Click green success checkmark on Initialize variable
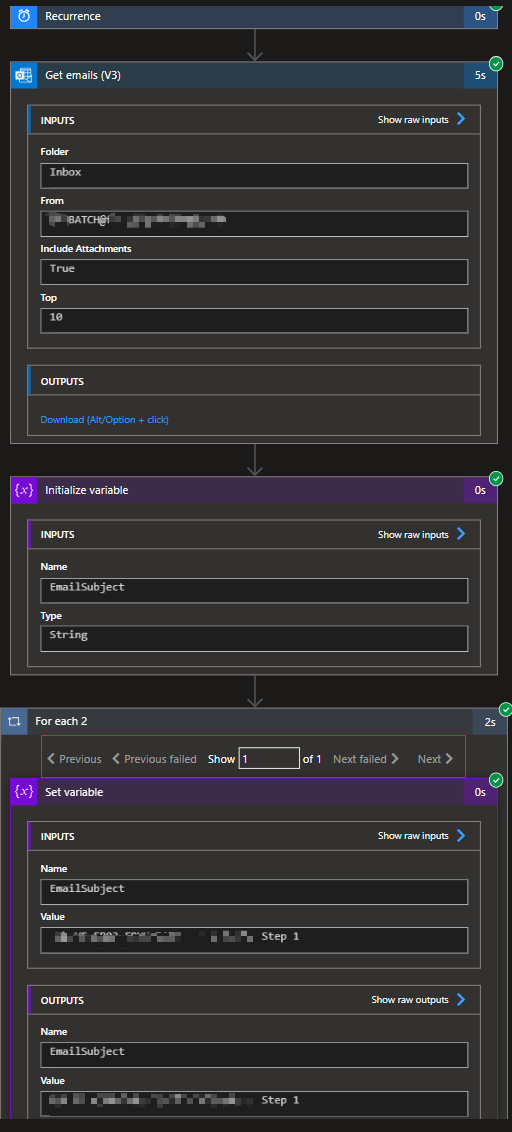This screenshot has width=512, height=1132. 496,478
